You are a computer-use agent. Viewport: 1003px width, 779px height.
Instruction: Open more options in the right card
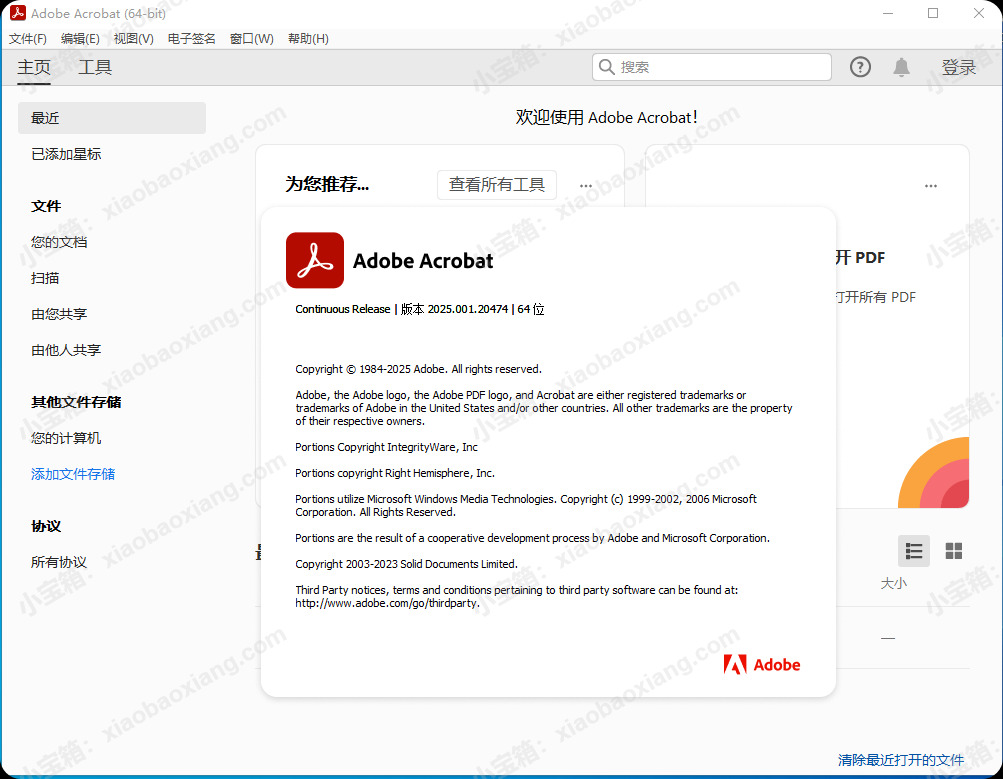(931, 186)
